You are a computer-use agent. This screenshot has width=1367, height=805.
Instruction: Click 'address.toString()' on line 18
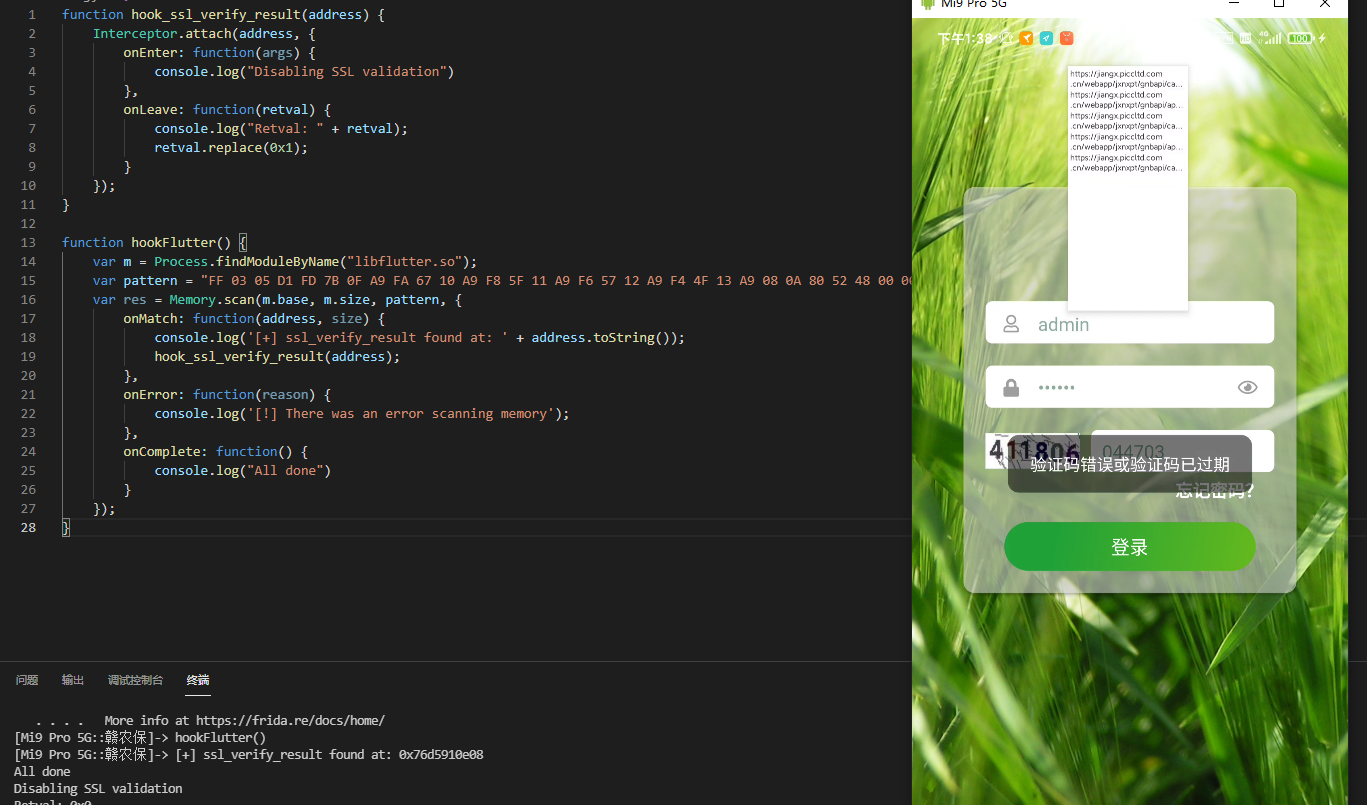point(604,337)
